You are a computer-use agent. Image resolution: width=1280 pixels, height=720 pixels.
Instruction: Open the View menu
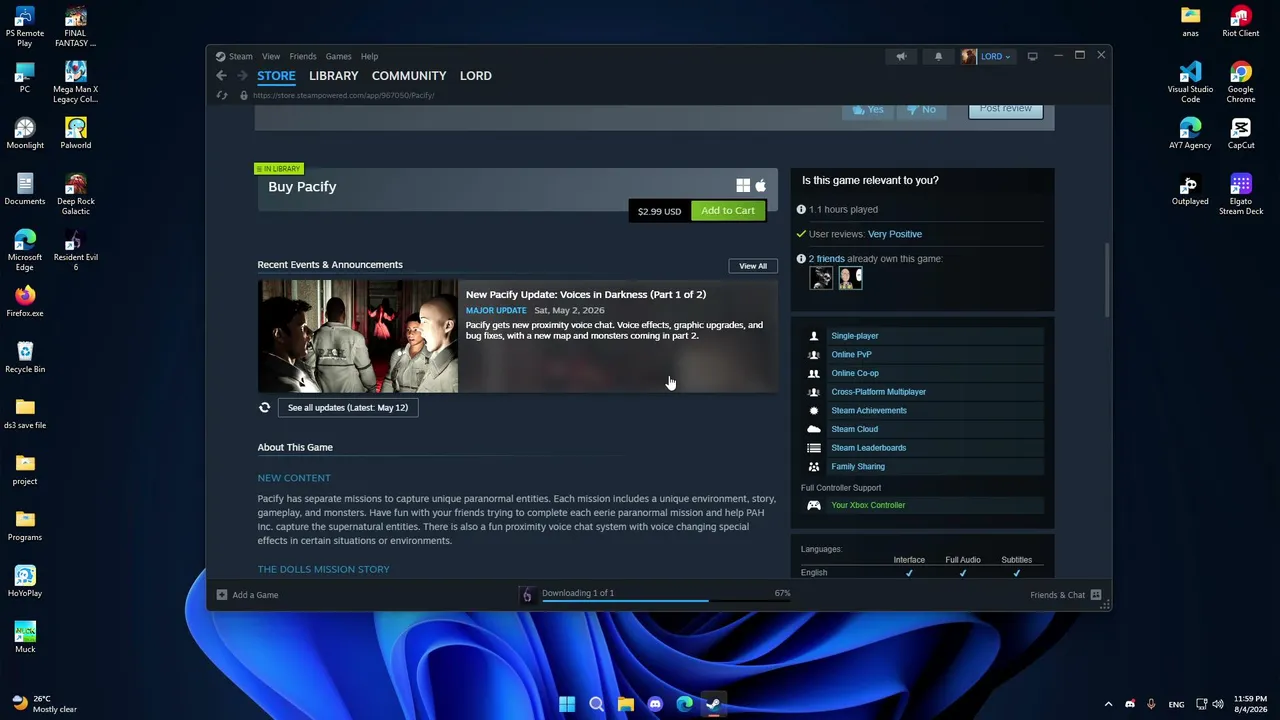(x=271, y=56)
